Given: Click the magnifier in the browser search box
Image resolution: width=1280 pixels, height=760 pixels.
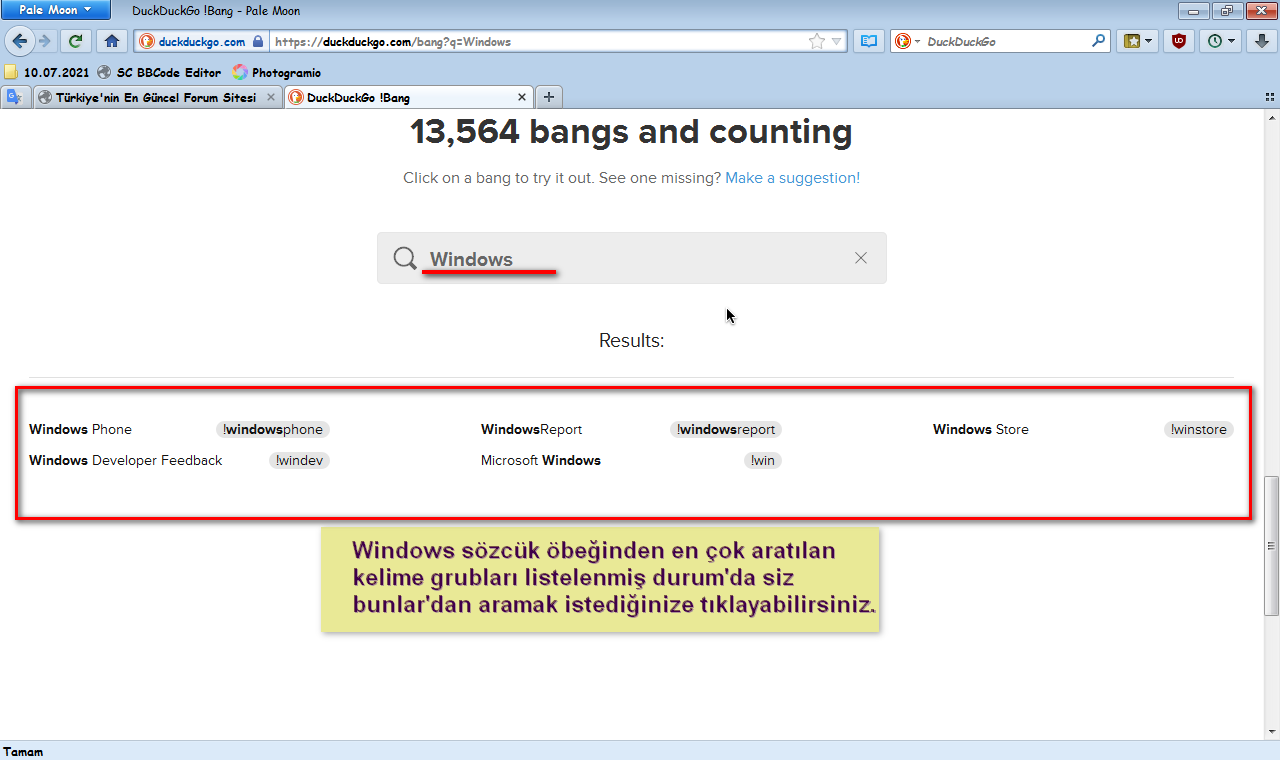Looking at the screenshot, I should coord(1099,41).
